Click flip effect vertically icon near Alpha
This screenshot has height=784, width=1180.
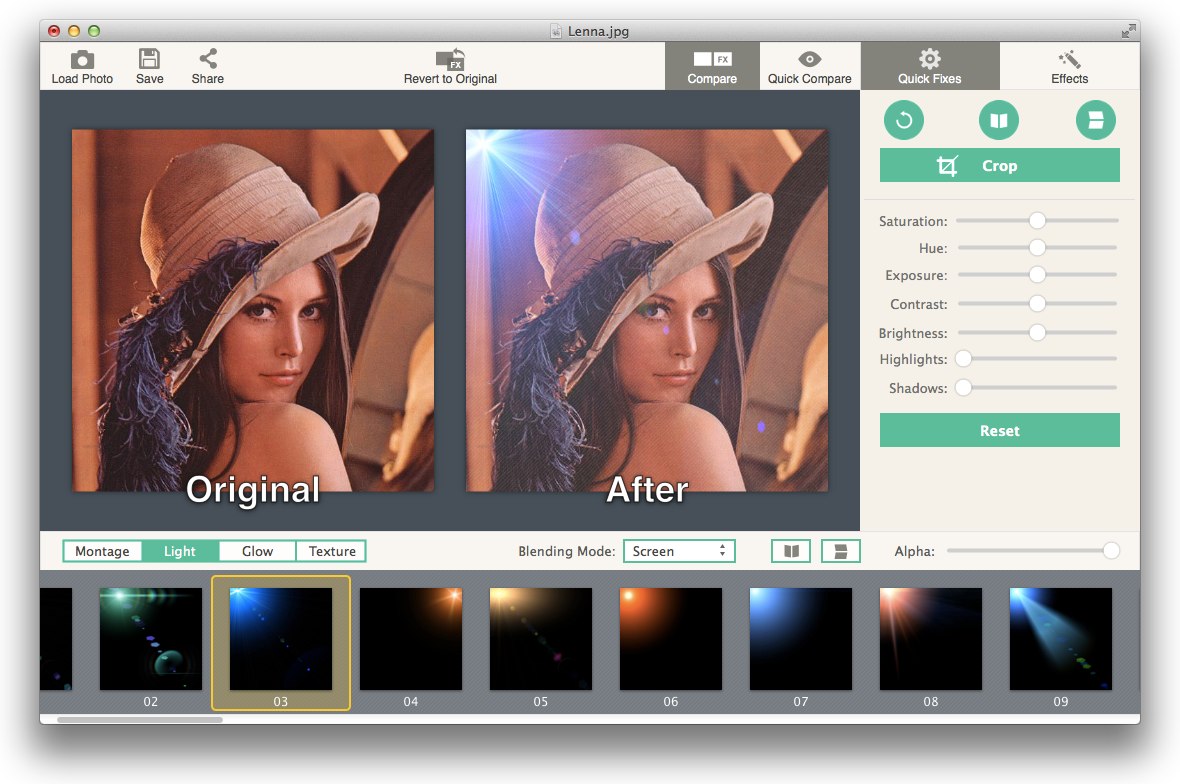point(841,552)
